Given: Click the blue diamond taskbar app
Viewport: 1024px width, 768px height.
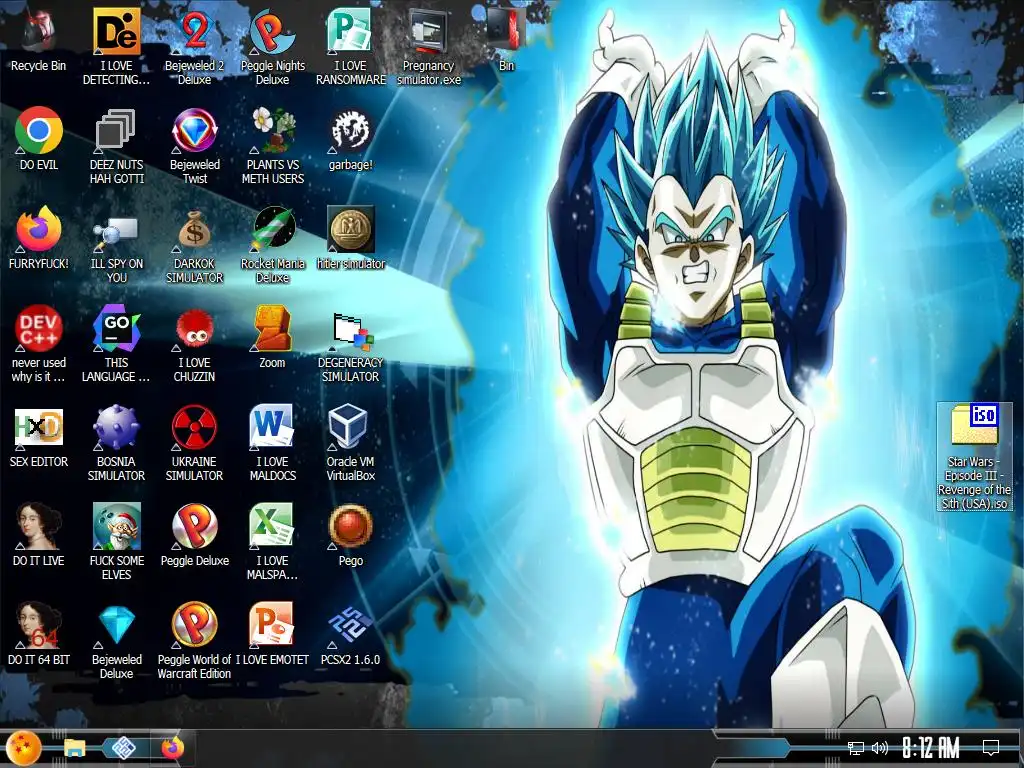Looking at the screenshot, I should (x=123, y=748).
